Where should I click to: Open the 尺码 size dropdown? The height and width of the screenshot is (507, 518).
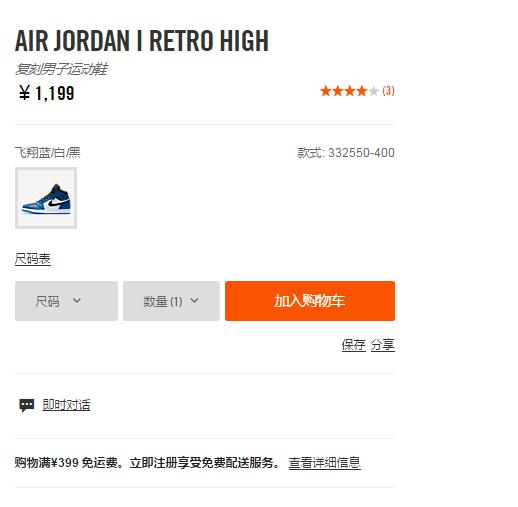(66, 301)
